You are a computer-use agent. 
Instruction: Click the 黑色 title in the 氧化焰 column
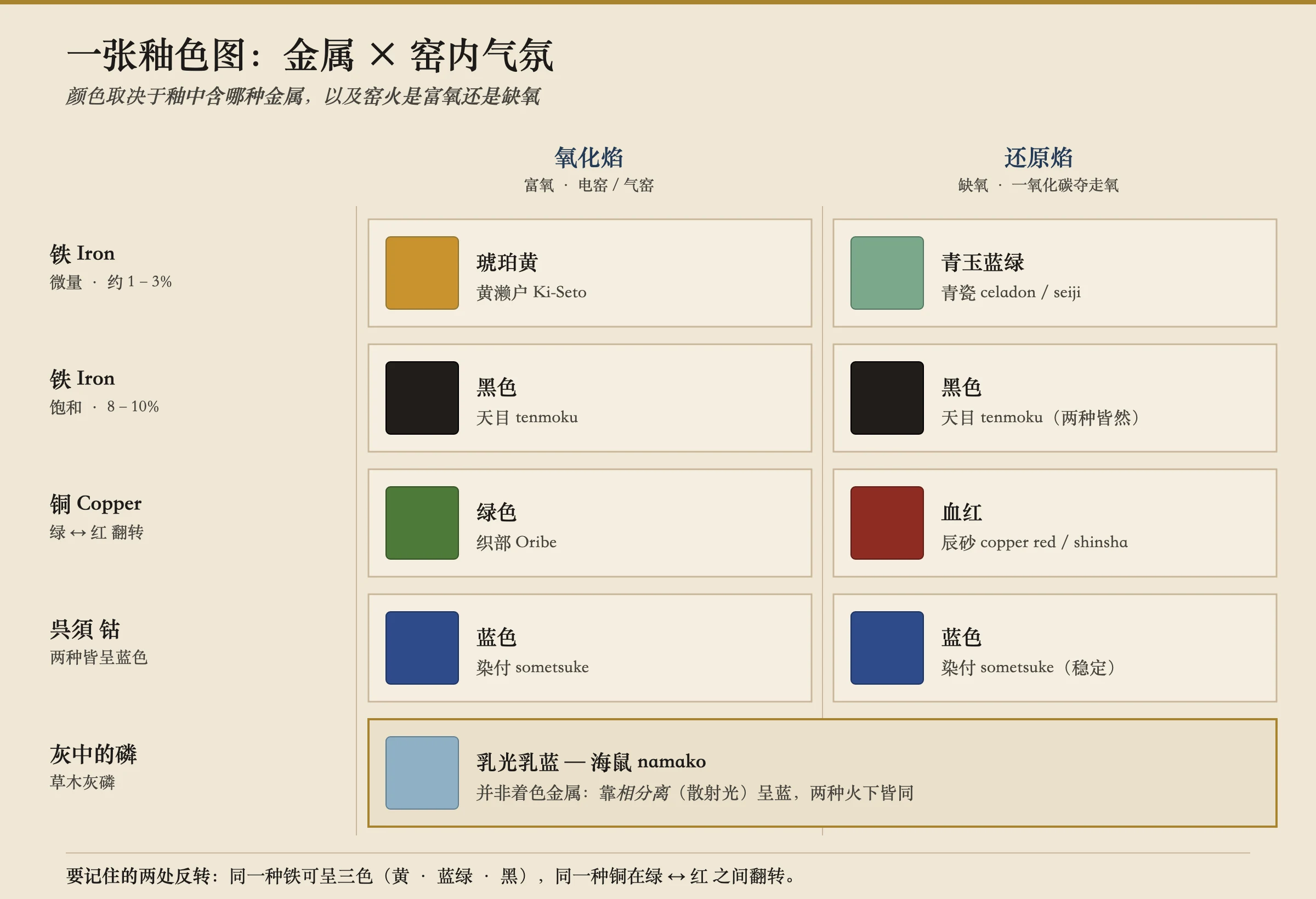pyautogui.click(x=497, y=388)
